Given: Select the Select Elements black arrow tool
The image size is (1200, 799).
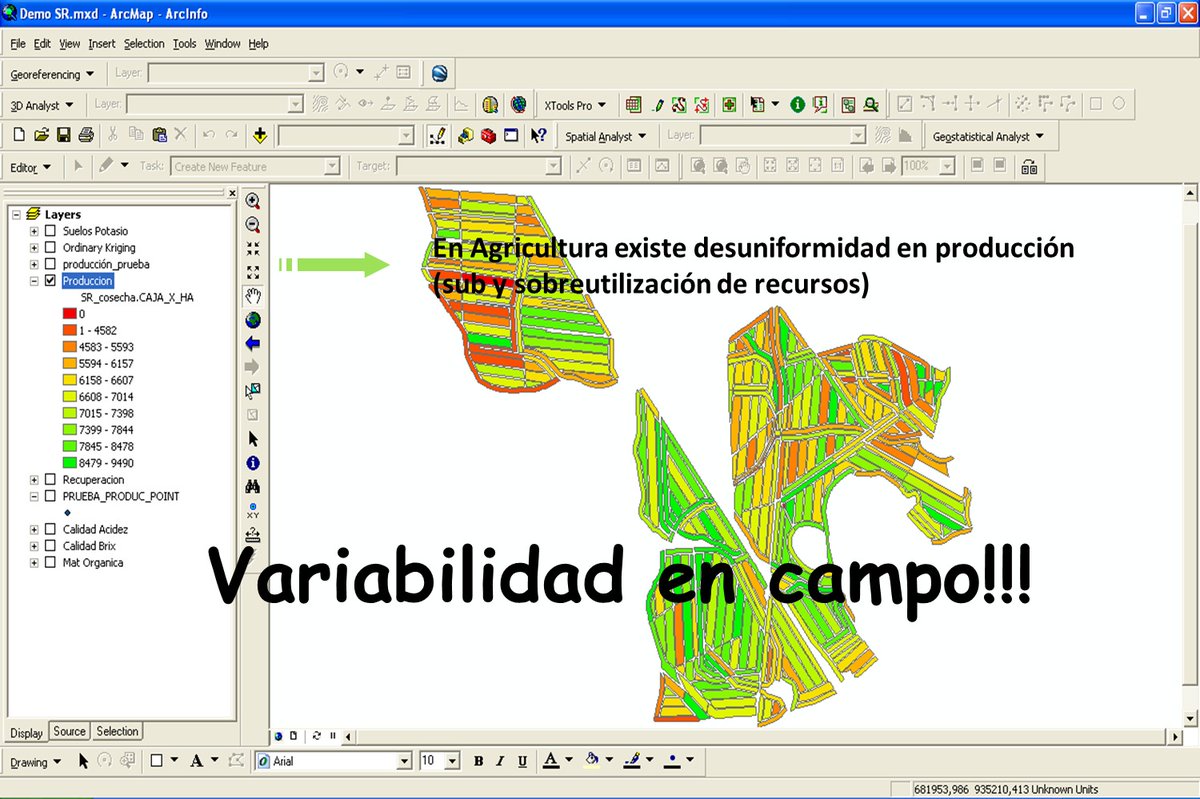Looking at the screenshot, I should tap(253, 438).
